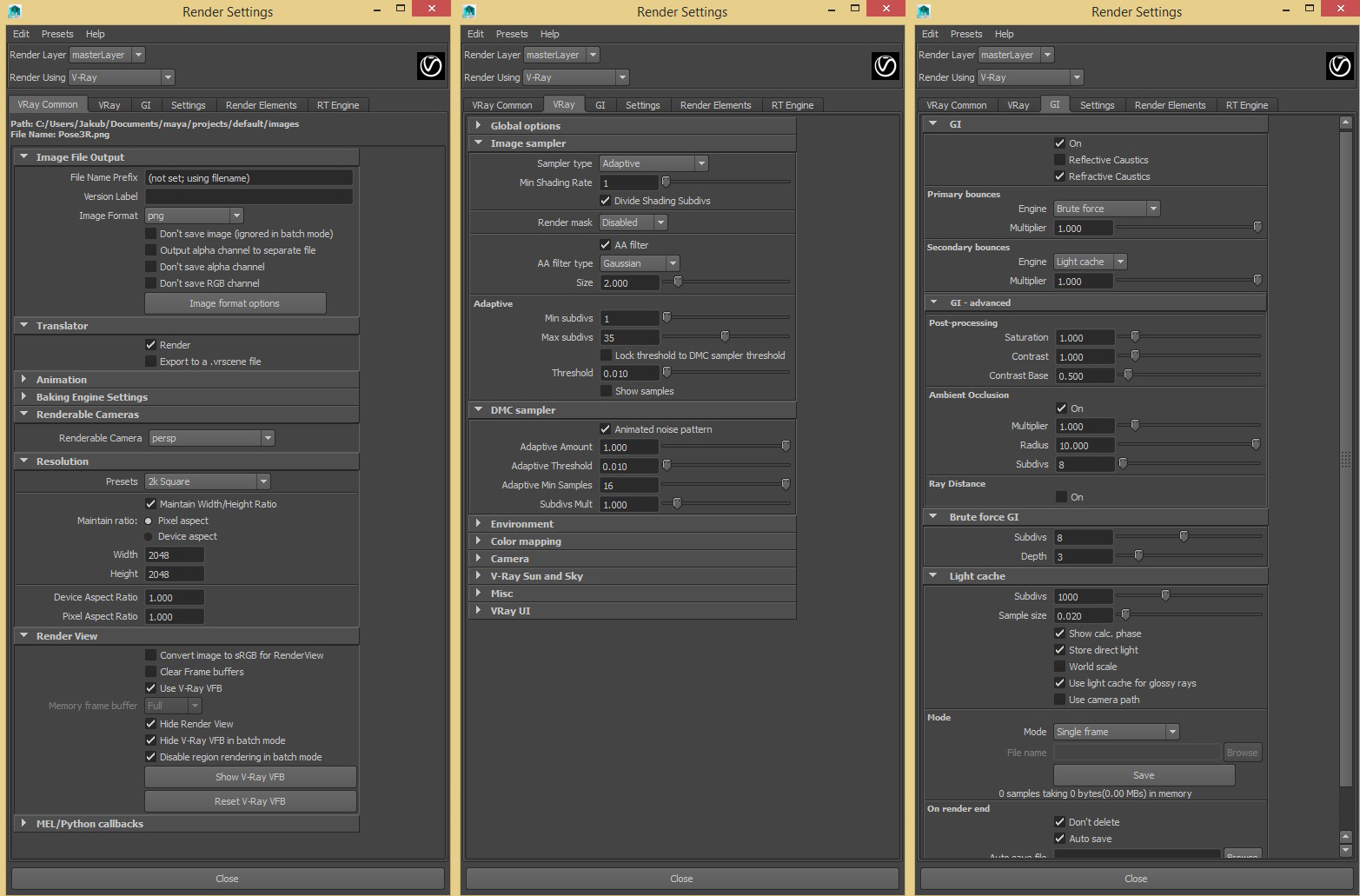
Task: Uncheck Maintain Width/Height Ratio
Action: coord(150,504)
